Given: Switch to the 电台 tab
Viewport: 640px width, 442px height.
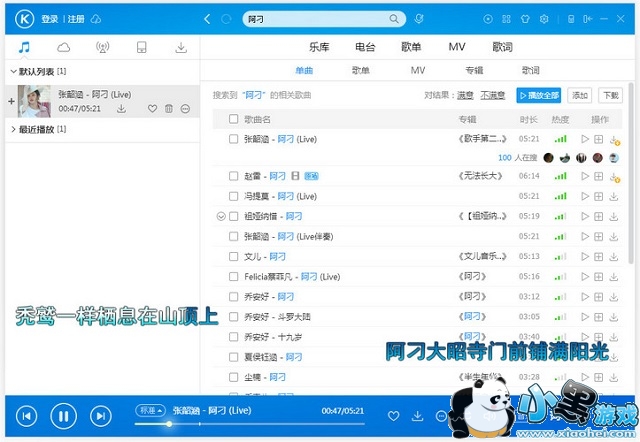Looking at the screenshot, I should click(x=365, y=47).
